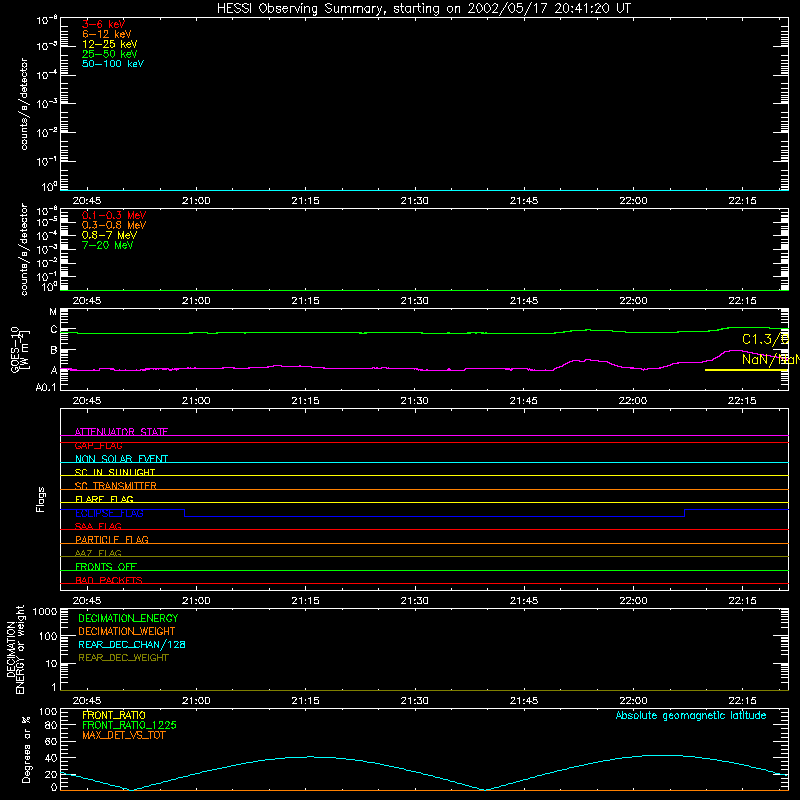
Task: Click the 0.3-0.8 MeV legend entry
Action: point(114,225)
